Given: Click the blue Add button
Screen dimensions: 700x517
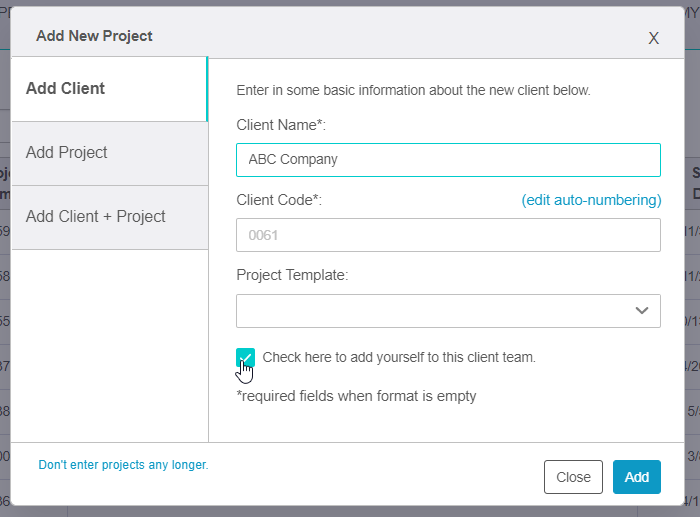Looking at the screenshot, I should point(636,477).
